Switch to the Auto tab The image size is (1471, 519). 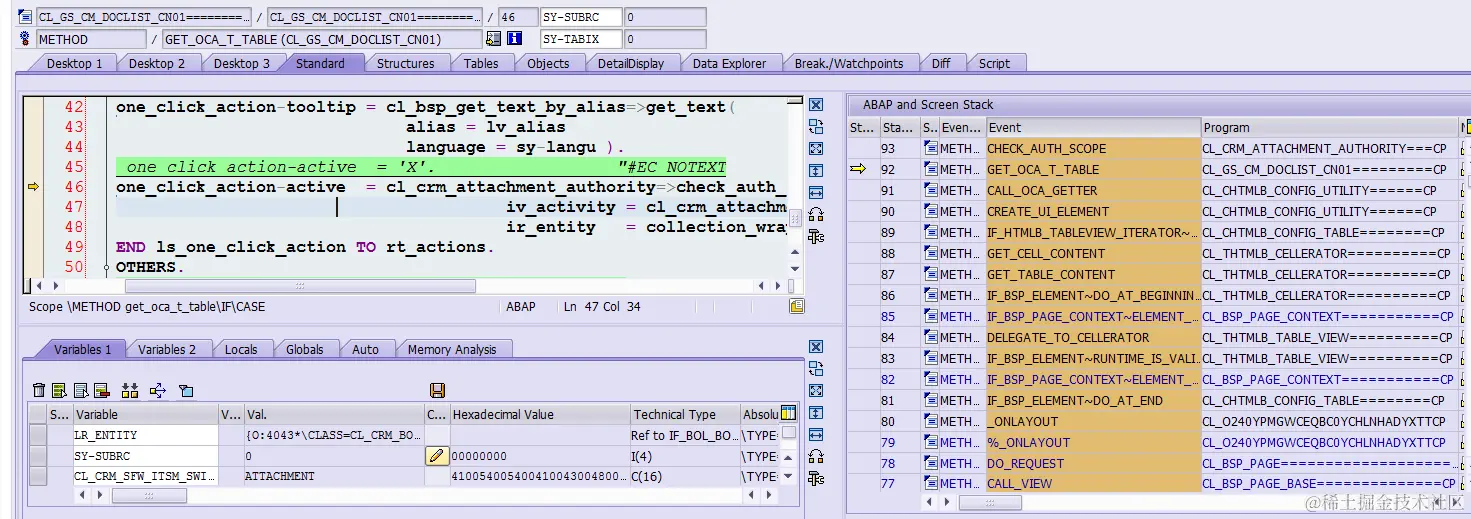(x=365, y=349)
